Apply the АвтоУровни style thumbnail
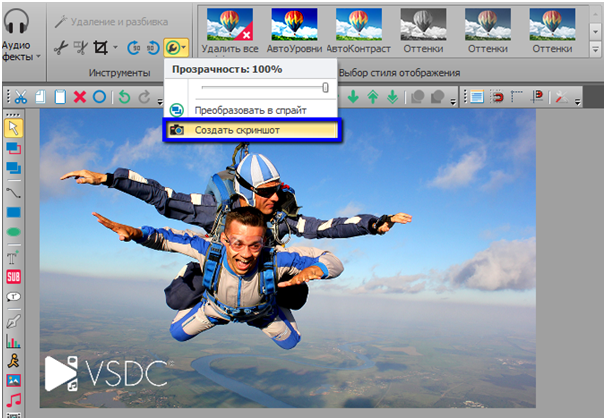 pos(294,30)
